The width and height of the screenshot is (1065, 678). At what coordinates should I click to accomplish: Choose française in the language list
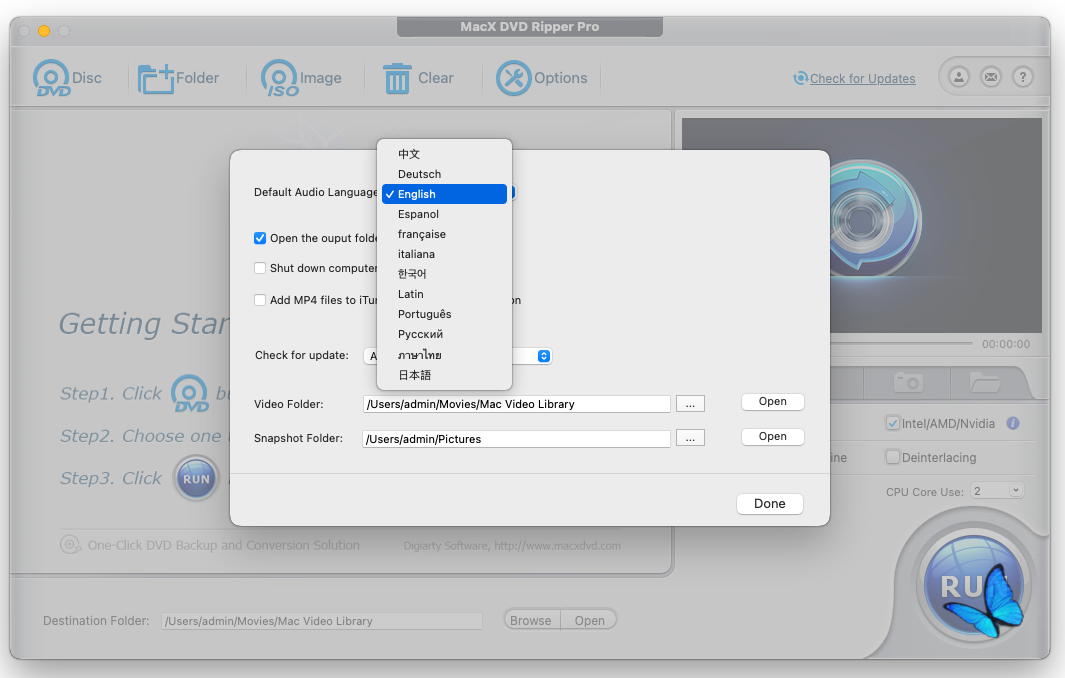click(444, 234)
